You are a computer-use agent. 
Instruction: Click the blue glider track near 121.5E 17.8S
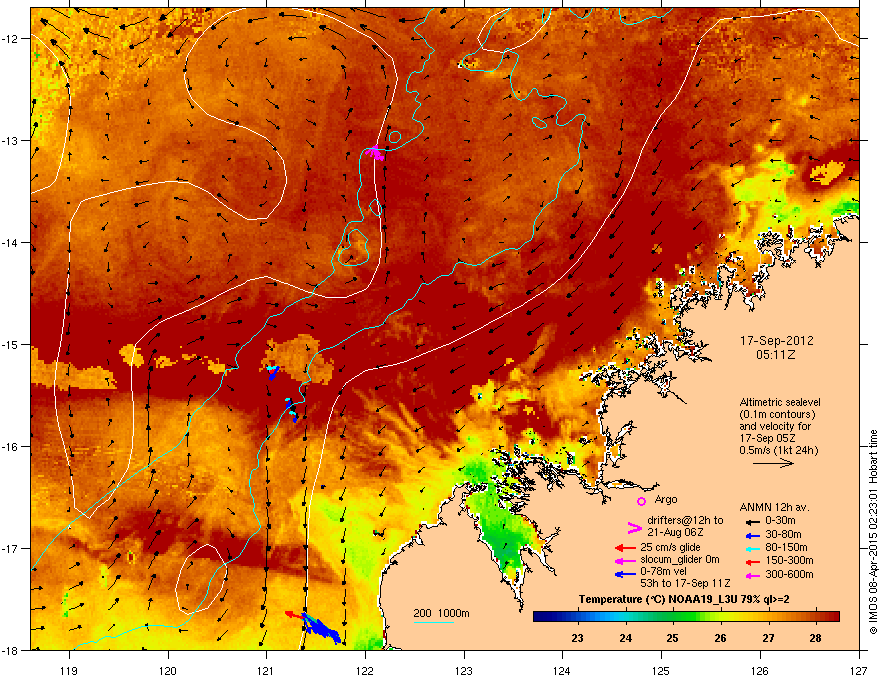[x=322, y=629]
